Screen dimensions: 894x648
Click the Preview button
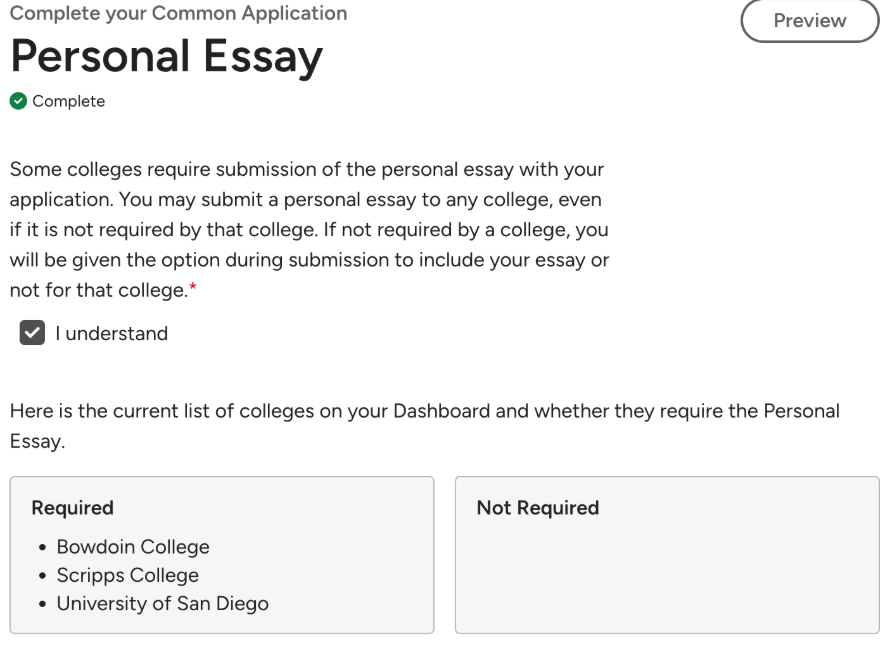tap(809, 21)
